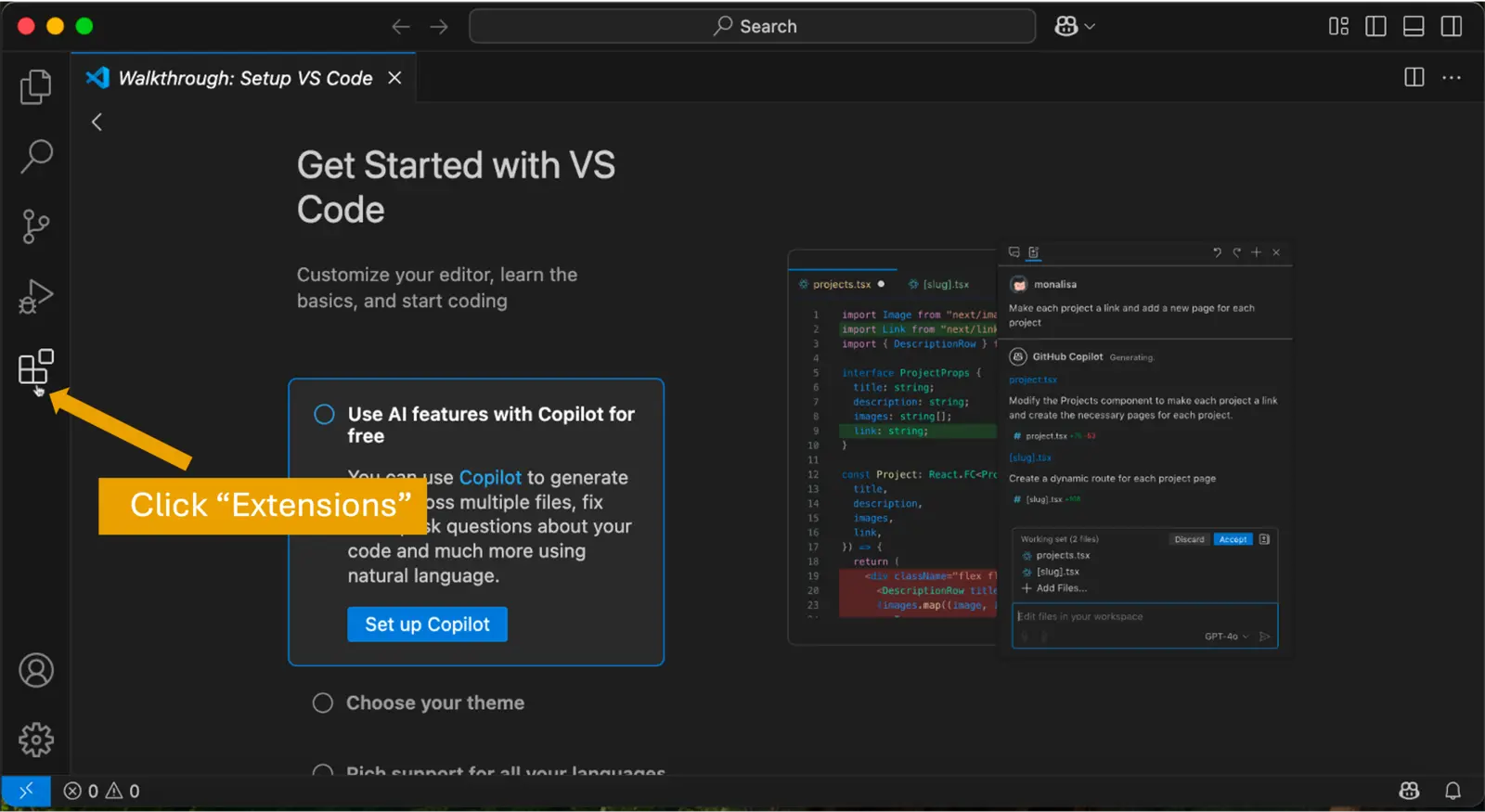
Task: Go forward in navigation history
Action: point(439,27)
